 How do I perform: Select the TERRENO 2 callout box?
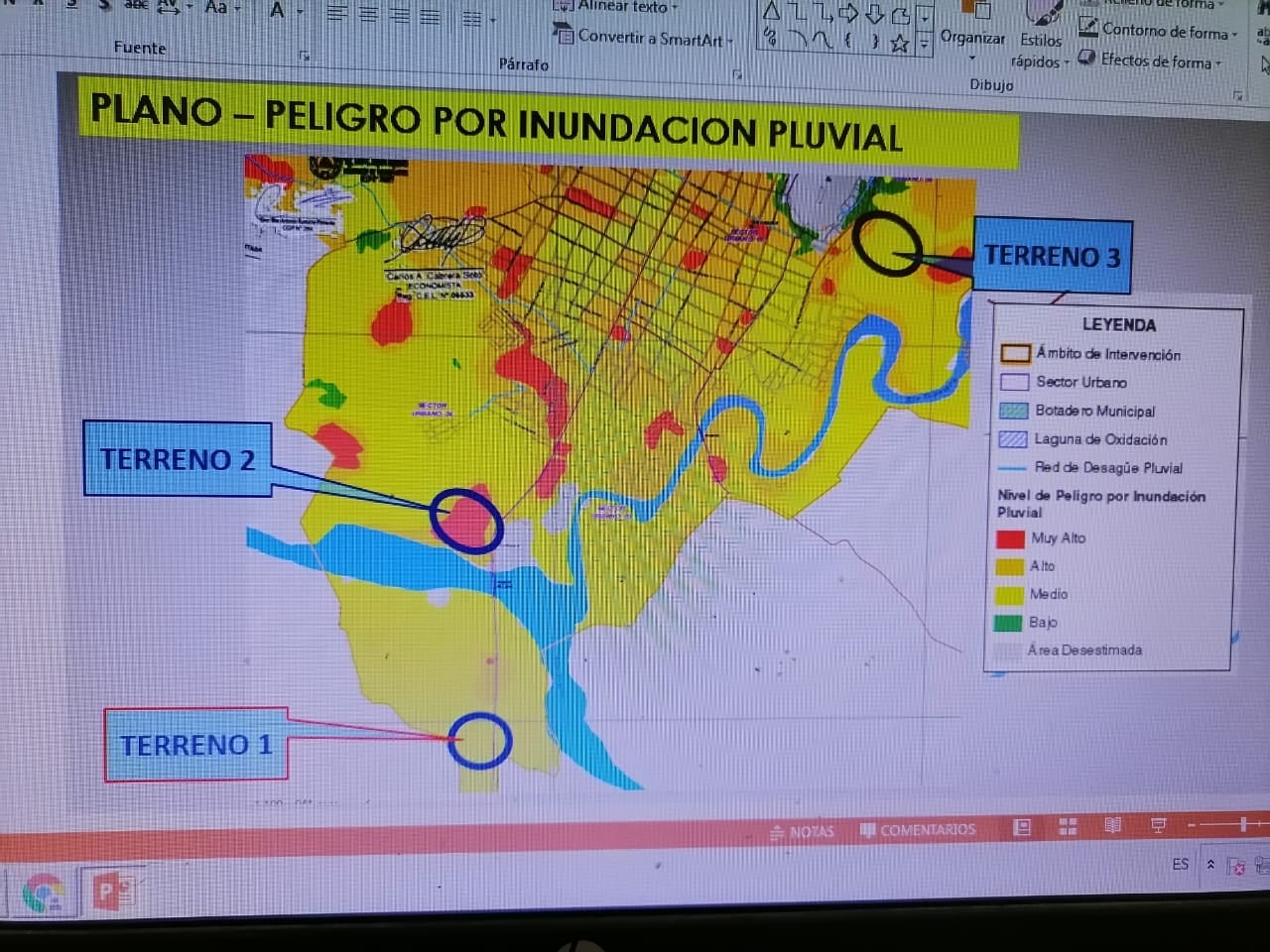coord(178,459)
